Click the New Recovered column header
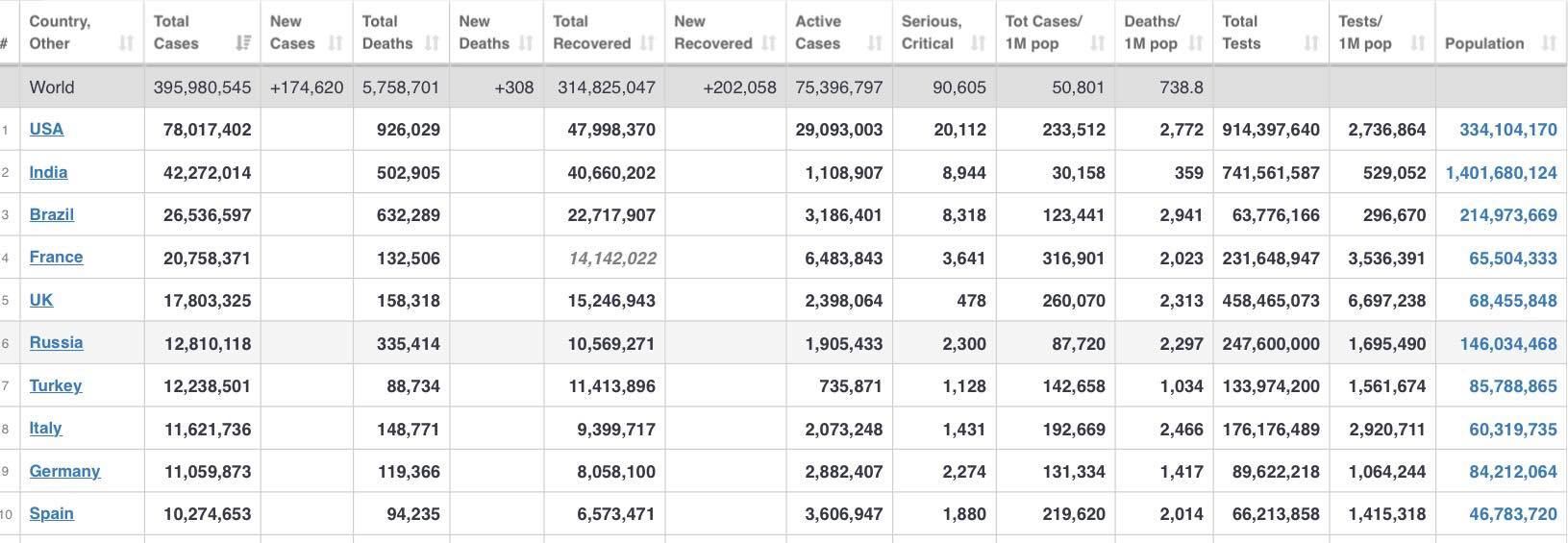Screen dimensions: 1568x543 713,33
